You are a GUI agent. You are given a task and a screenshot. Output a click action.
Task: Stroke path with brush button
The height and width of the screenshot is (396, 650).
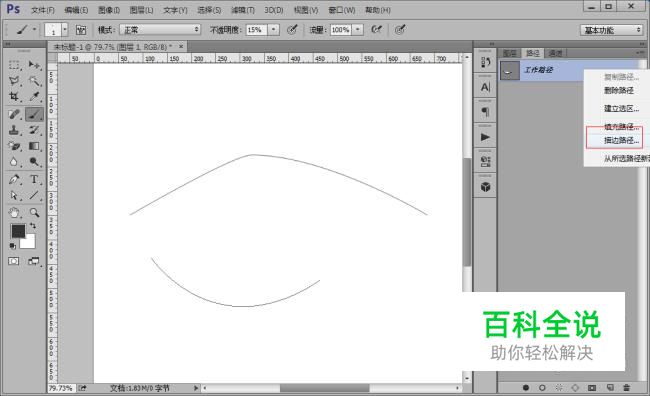pyautogui.click(x=542, y=388)
